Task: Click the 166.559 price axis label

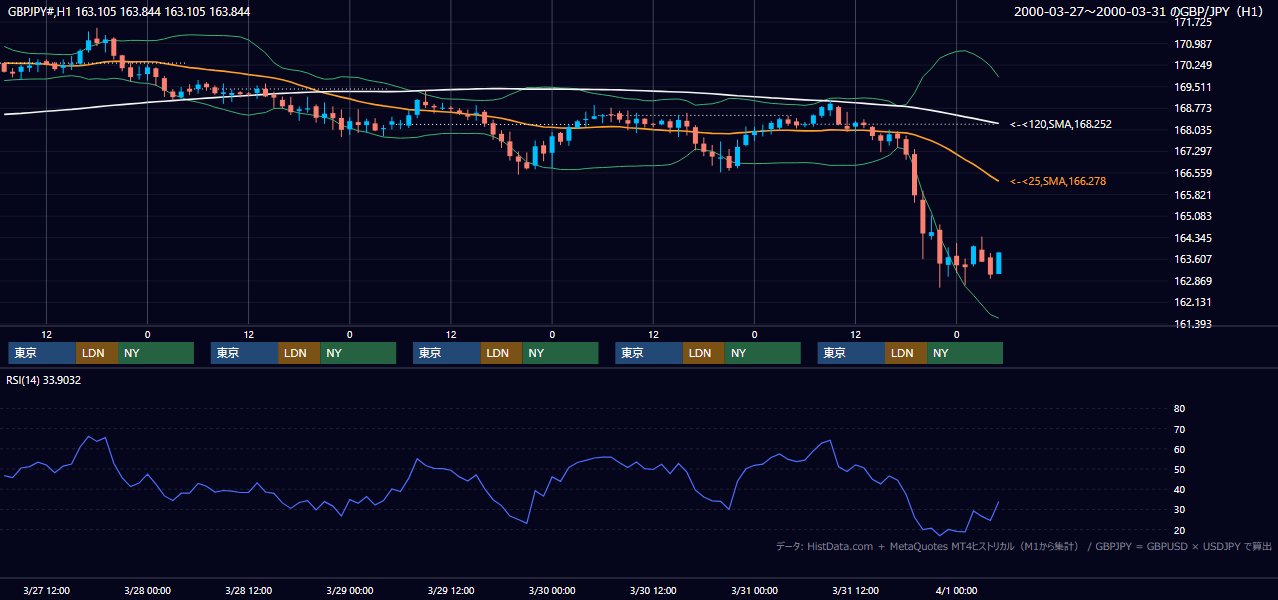Action: pos(1193,173)
